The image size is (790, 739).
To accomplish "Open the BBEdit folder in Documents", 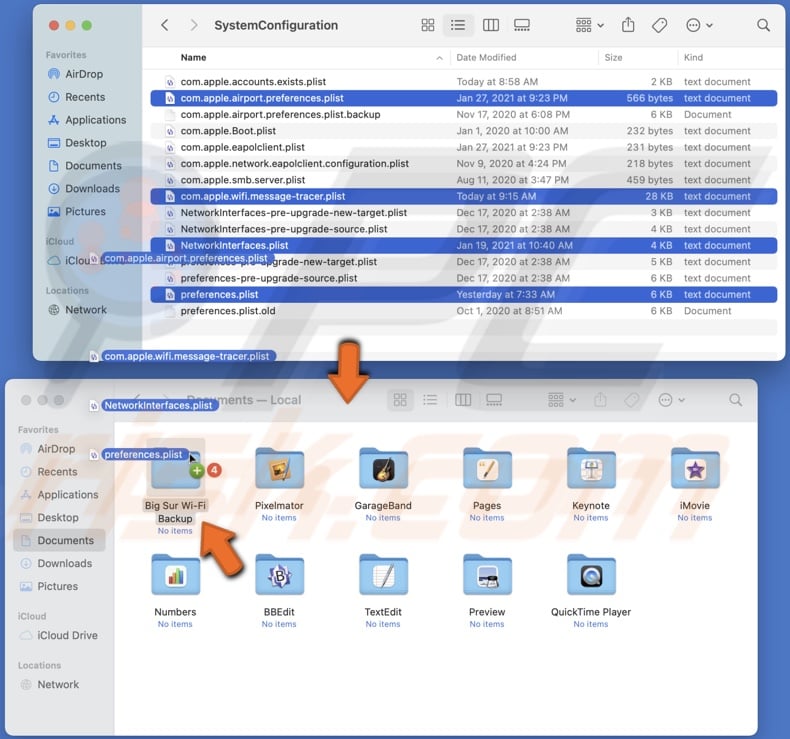I will 279,575.
